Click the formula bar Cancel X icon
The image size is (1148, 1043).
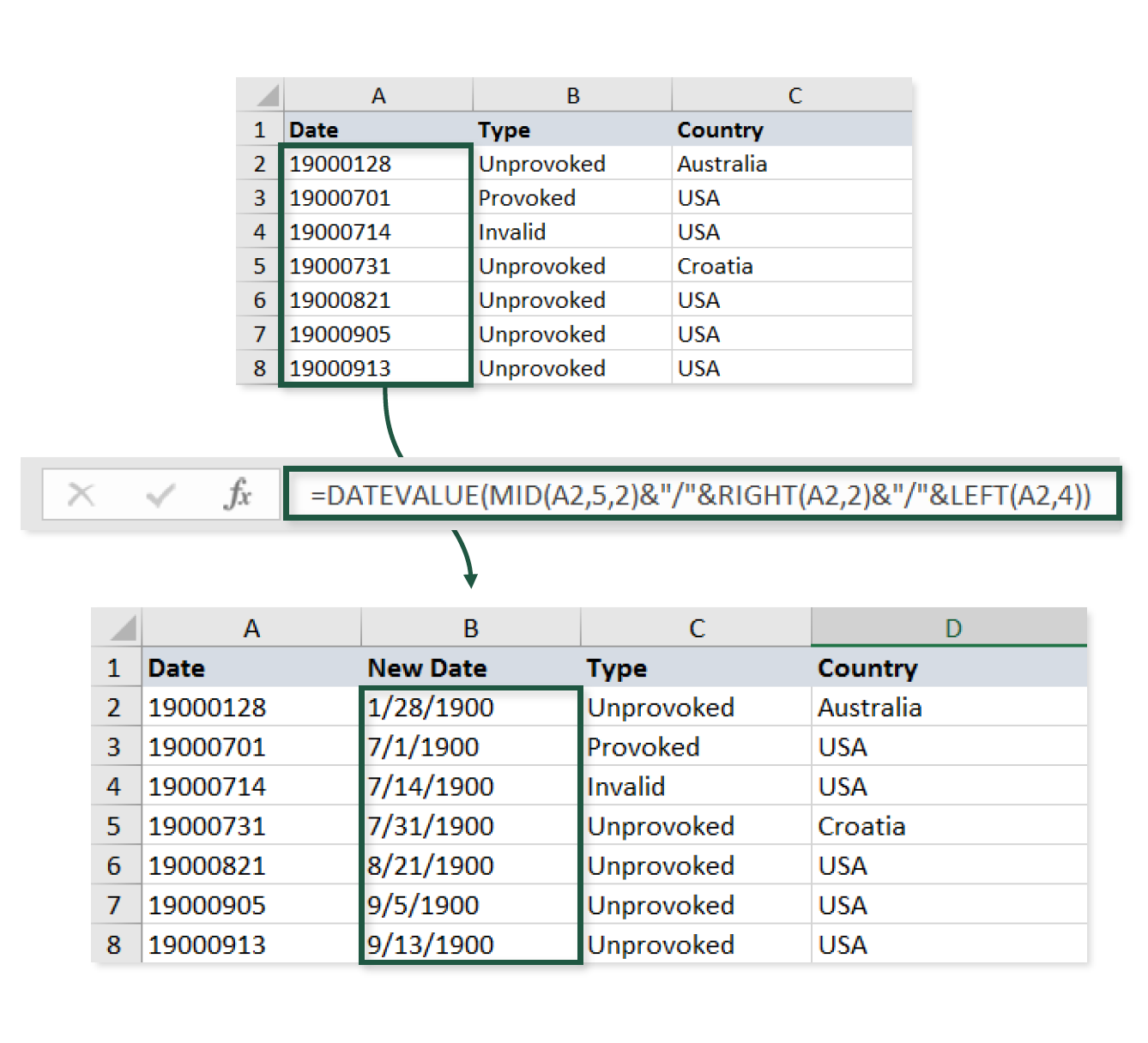(x=81, y=494)
